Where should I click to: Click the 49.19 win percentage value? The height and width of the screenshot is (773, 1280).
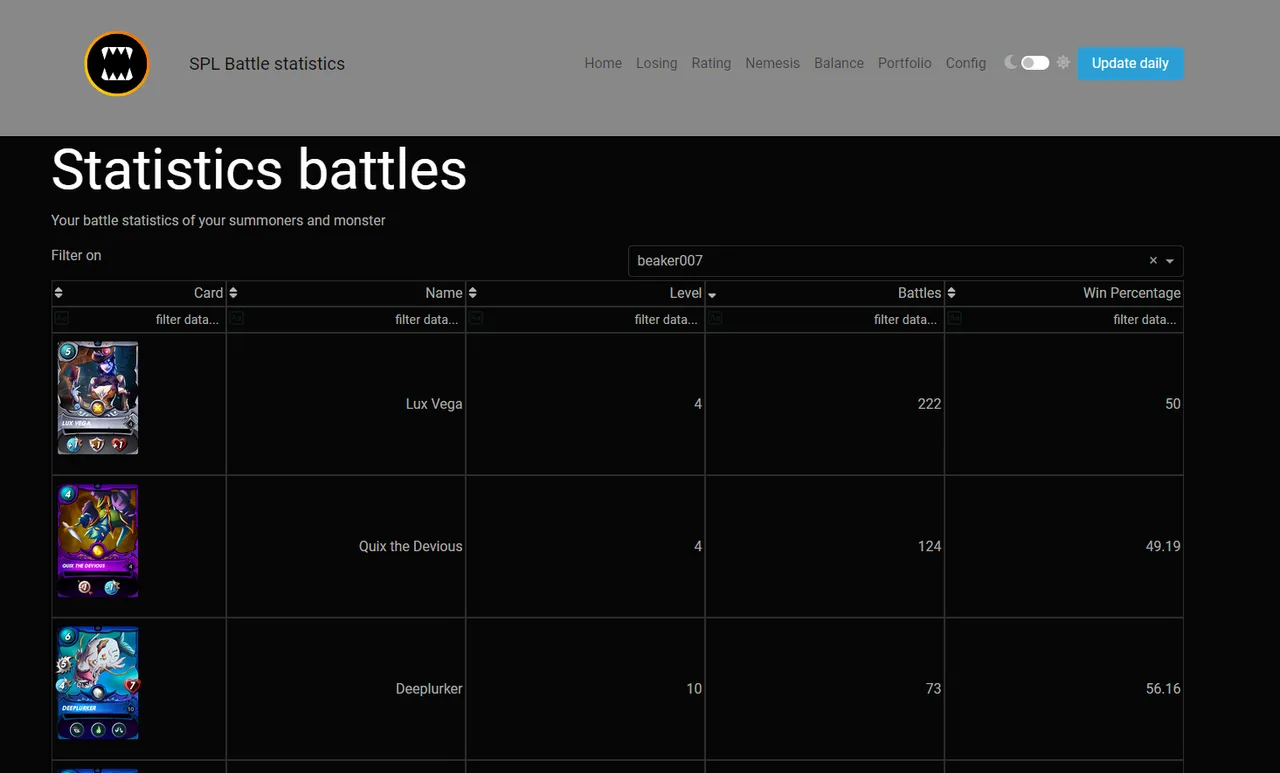tap(1163, 546)
